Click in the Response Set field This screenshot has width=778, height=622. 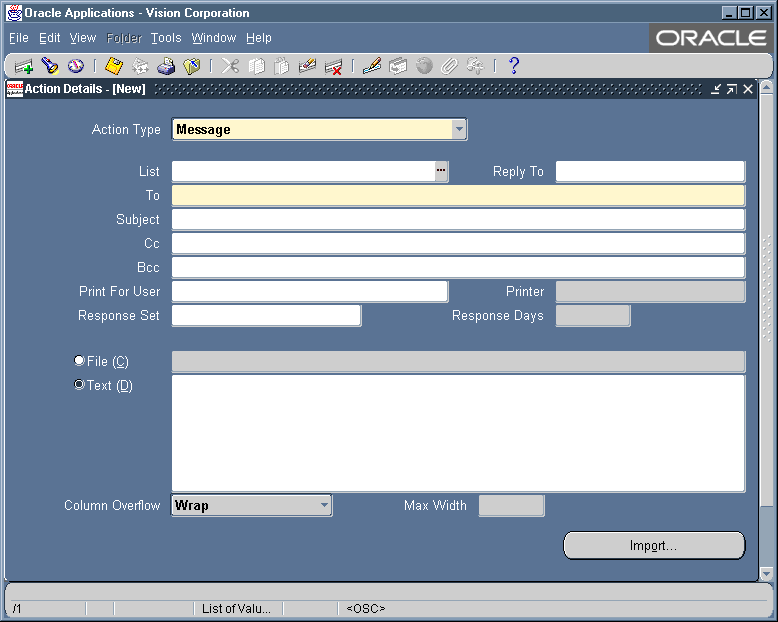266,315
